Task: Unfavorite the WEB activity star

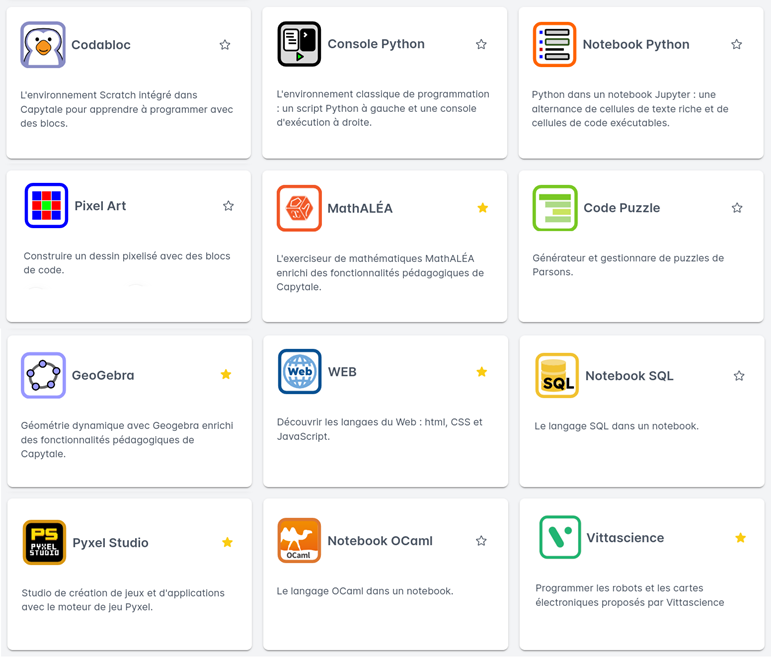Action: point(482,372)
